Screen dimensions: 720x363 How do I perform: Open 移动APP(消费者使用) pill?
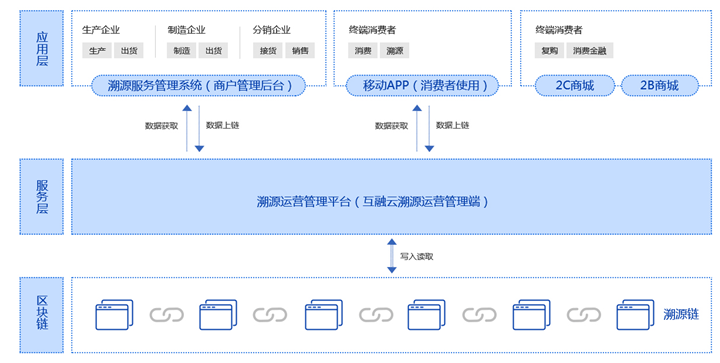pyautogui.click(x=422, y=85)
